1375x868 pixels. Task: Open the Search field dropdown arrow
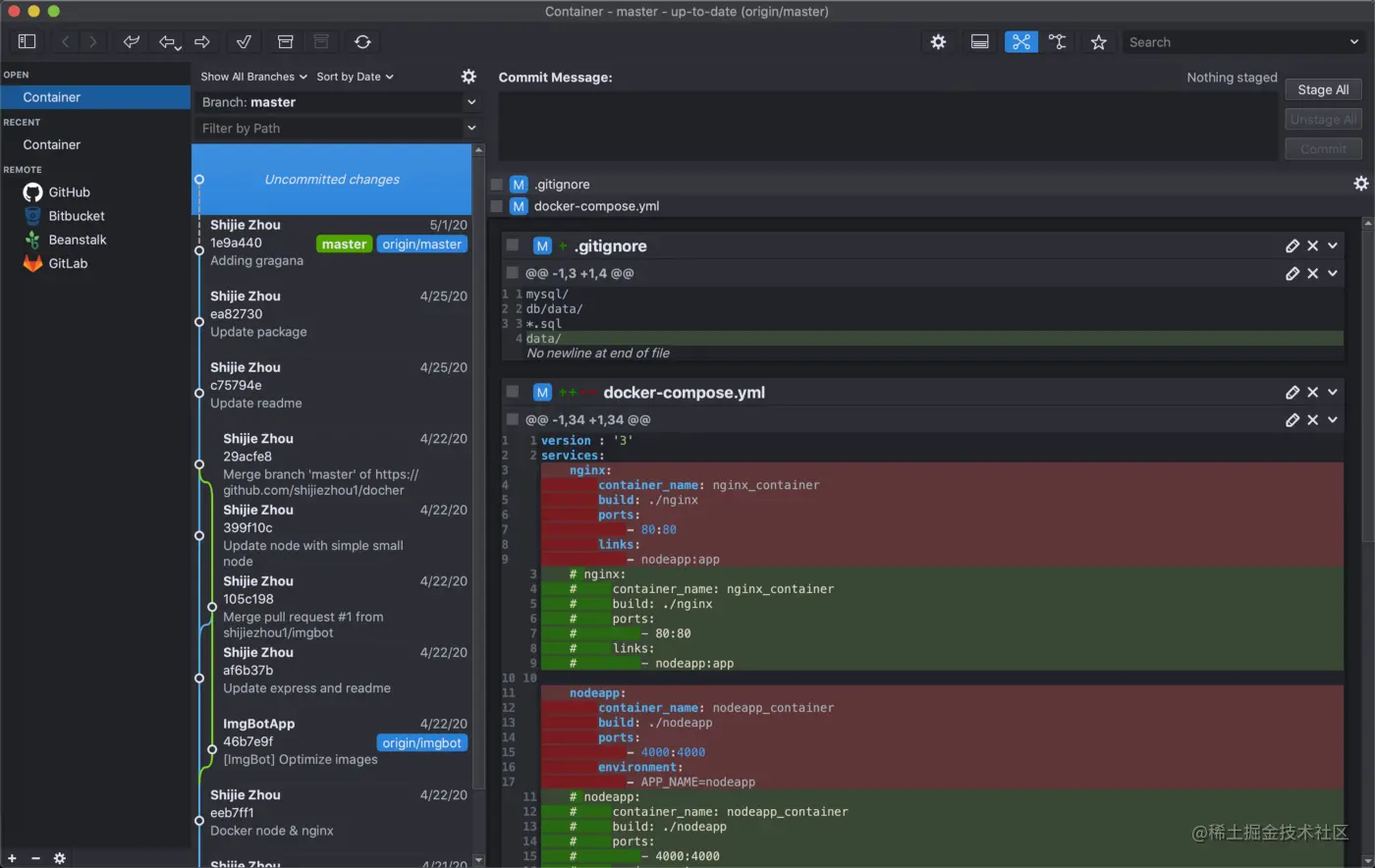[1354, 42]
